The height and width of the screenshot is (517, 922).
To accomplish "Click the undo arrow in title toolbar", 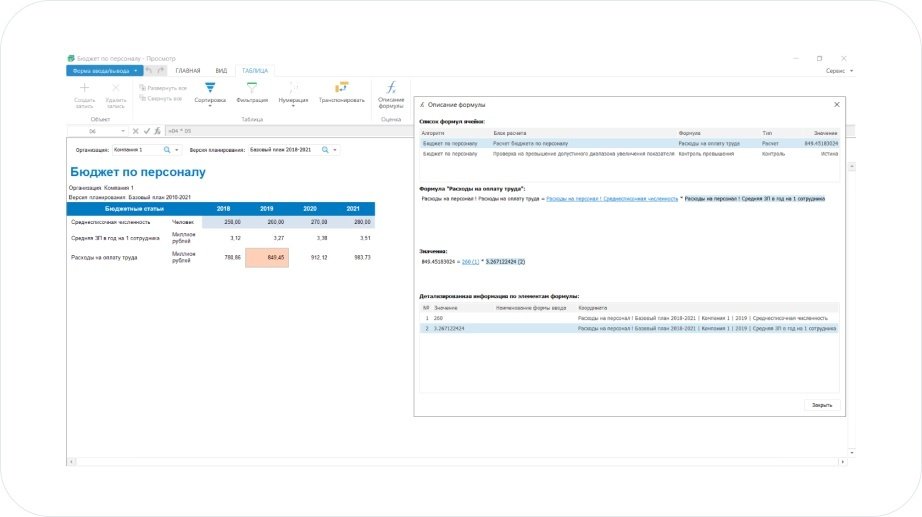I will [149, 71].
